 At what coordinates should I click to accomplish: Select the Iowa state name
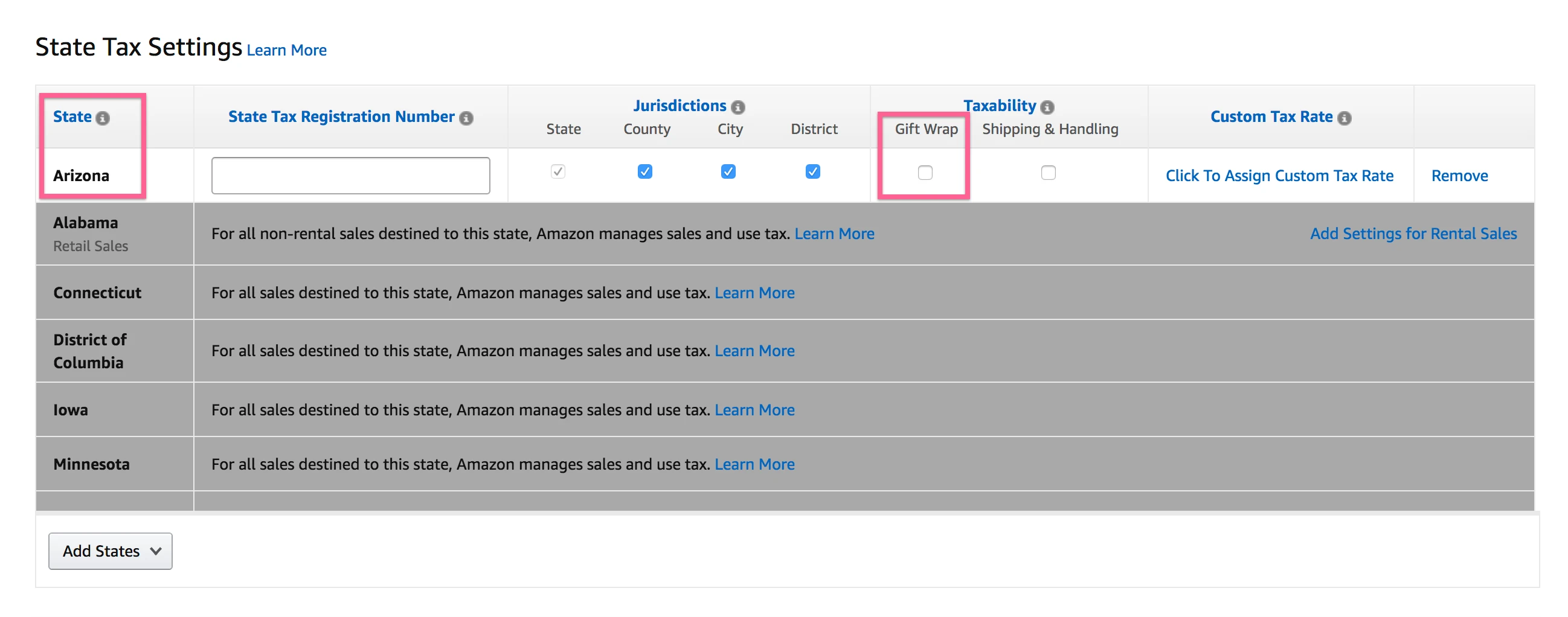(70, 409)
